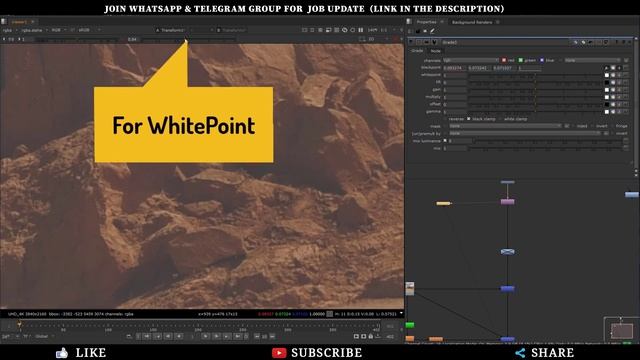This screenshot has width=640, height=360.
Task: Select the Grade tab in properties
Action: (417, 51)
